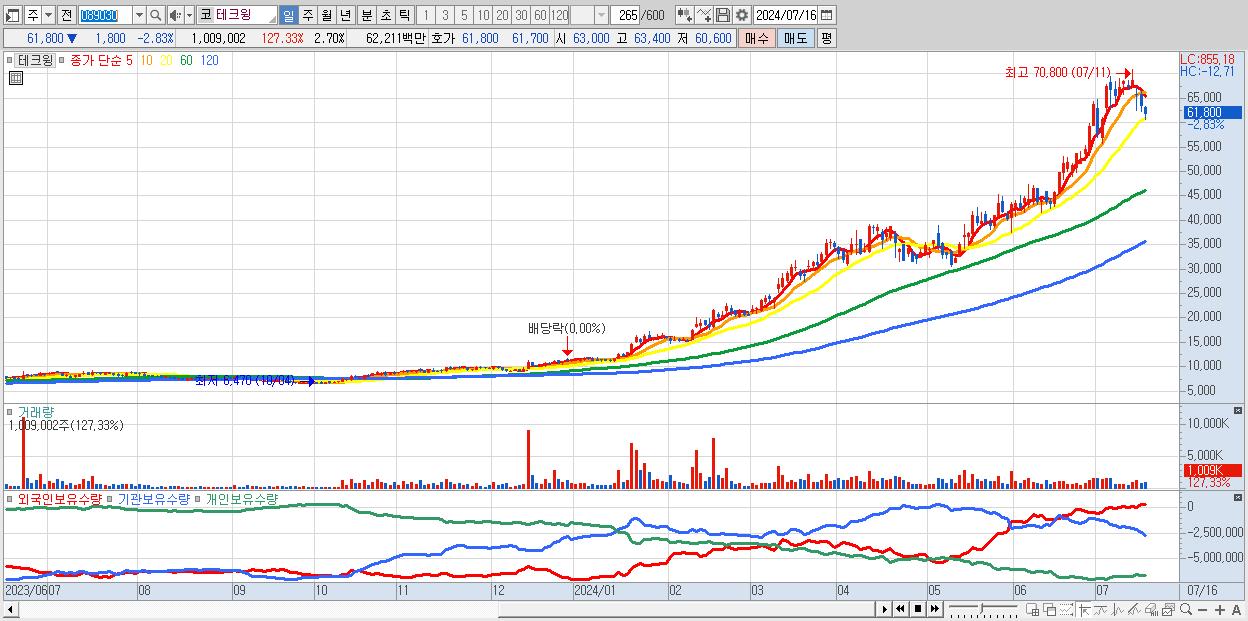Close the 거래량 volume panel
Screen dimensions: 1248x621
coord(1238,411)
